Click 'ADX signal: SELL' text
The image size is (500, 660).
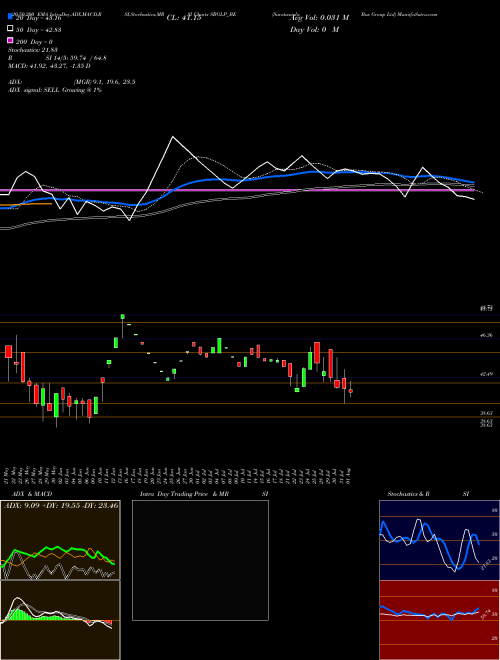point(34,90)
